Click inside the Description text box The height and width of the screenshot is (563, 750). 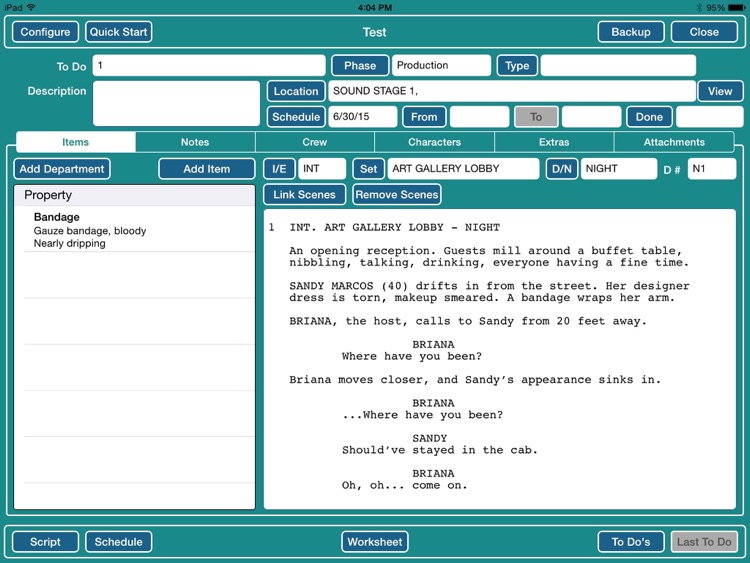(x=176, y=103)
